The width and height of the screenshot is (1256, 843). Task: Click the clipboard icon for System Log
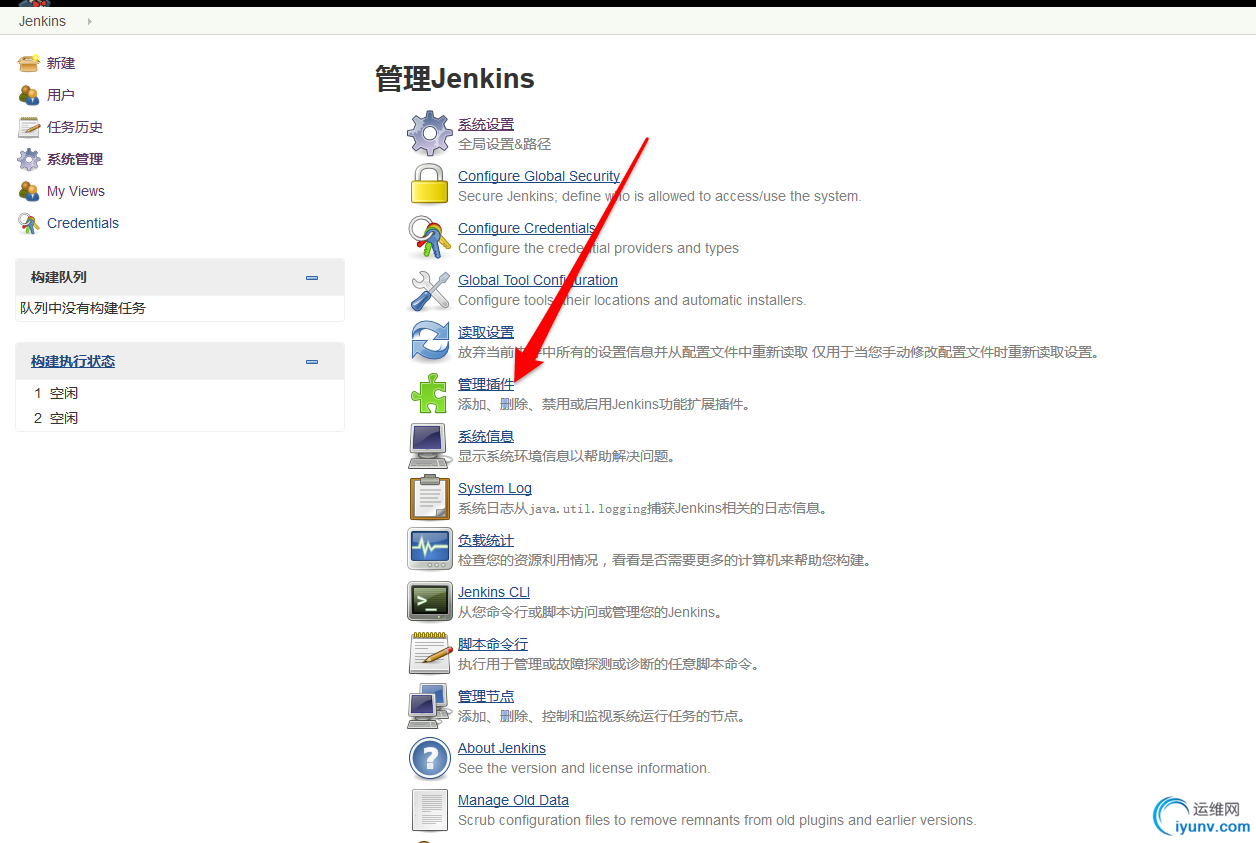click(430, 497)
